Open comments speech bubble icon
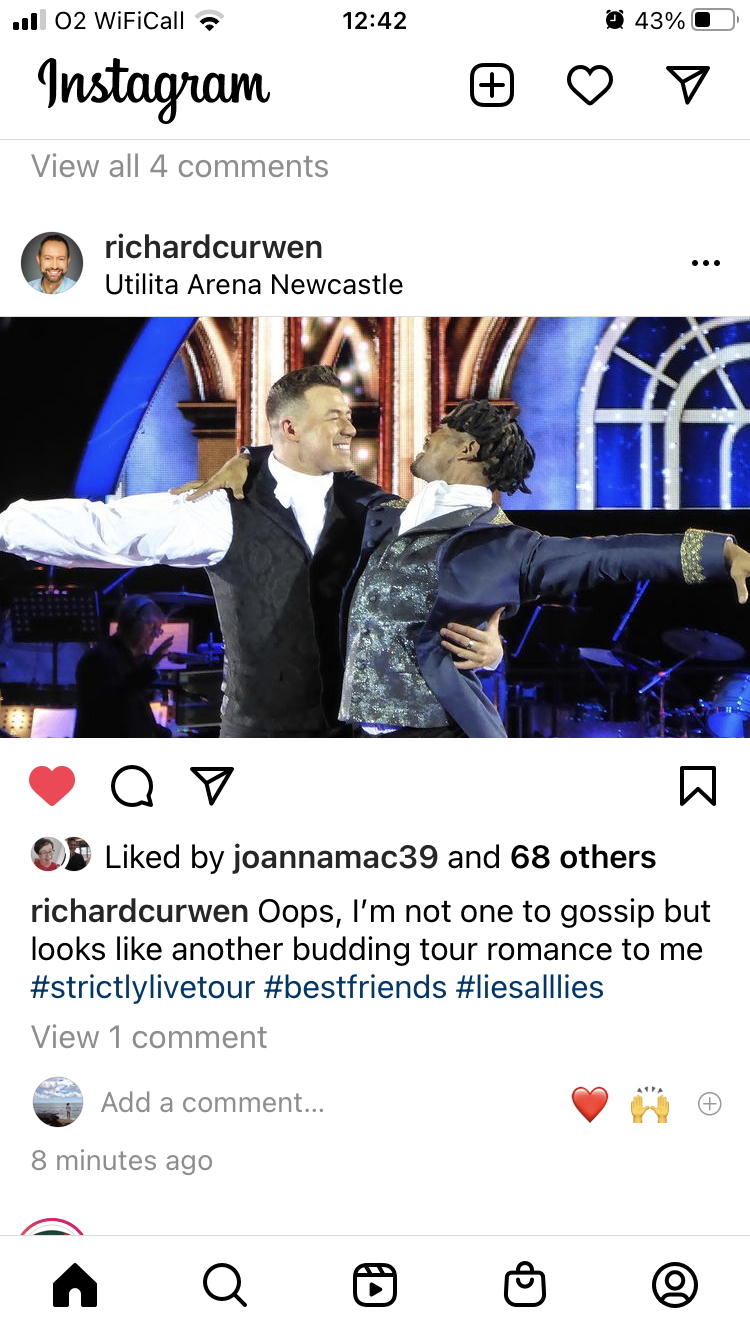The image size is (750, 1334). pyautogui.click(x=132, y=786)
